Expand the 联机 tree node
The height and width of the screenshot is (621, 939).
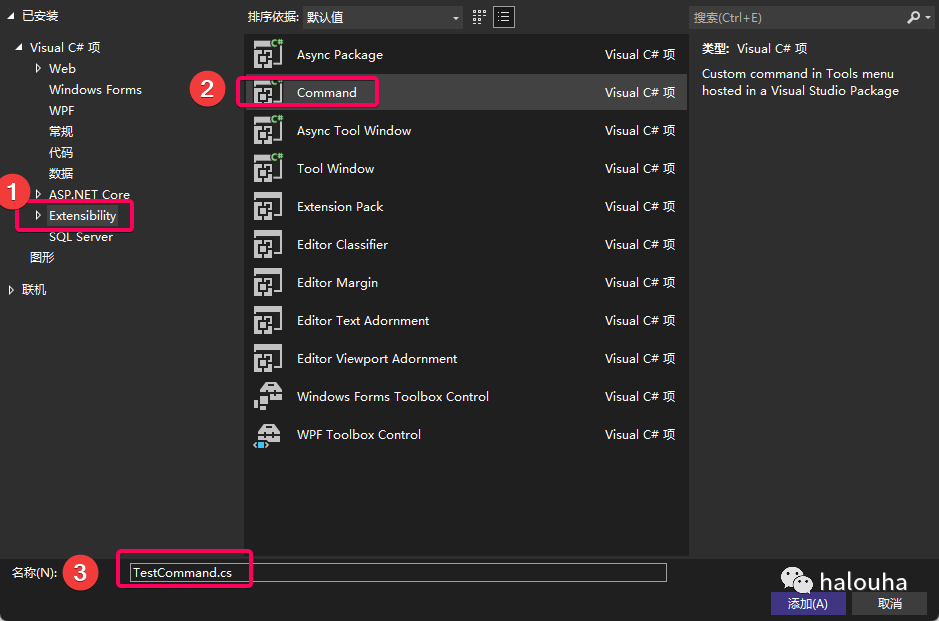[11, 290]
